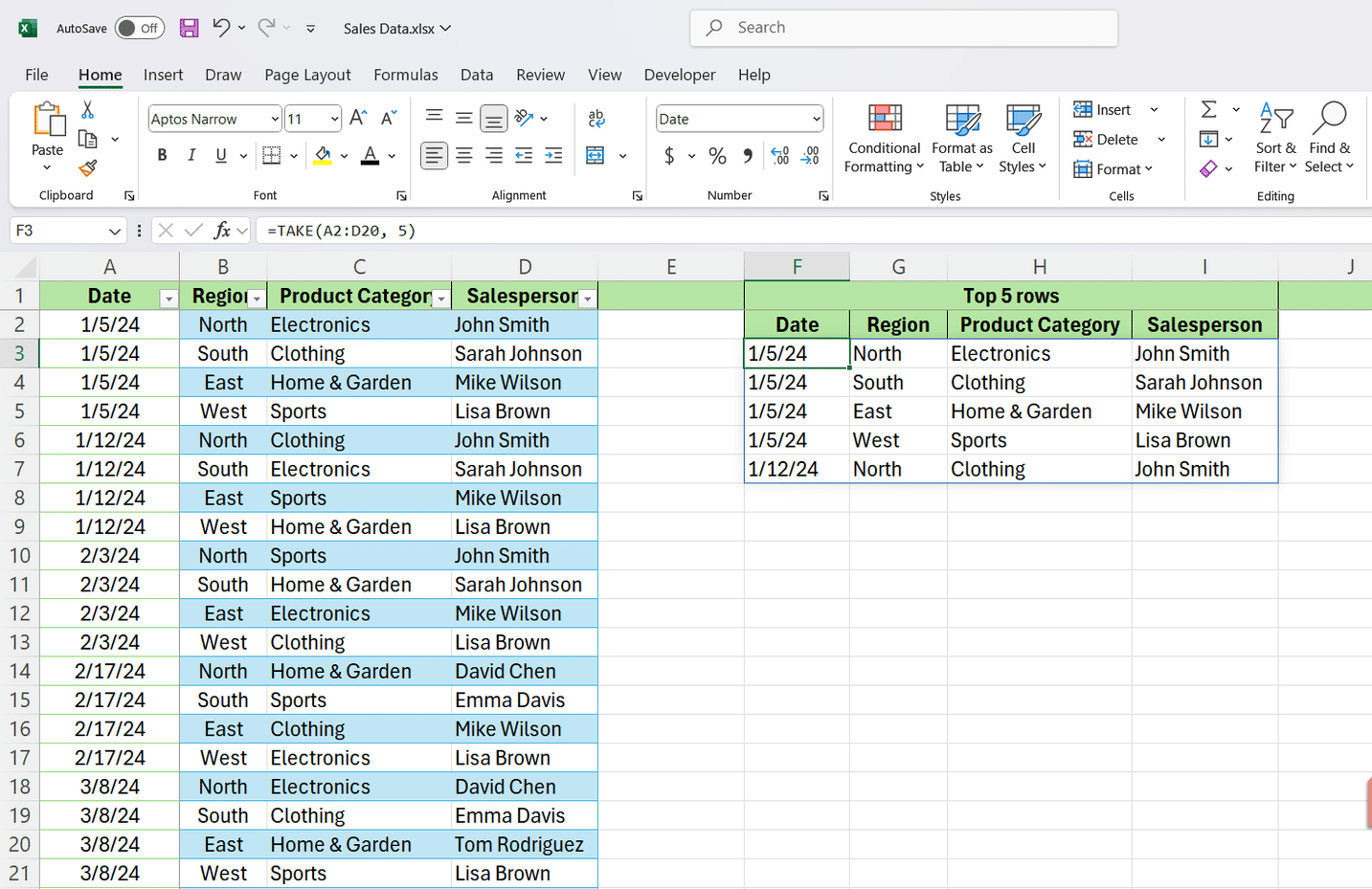Viewport: 1372px width, 889px height.
Task: Click the Increase Font Size icon
Action: point(358,118)
